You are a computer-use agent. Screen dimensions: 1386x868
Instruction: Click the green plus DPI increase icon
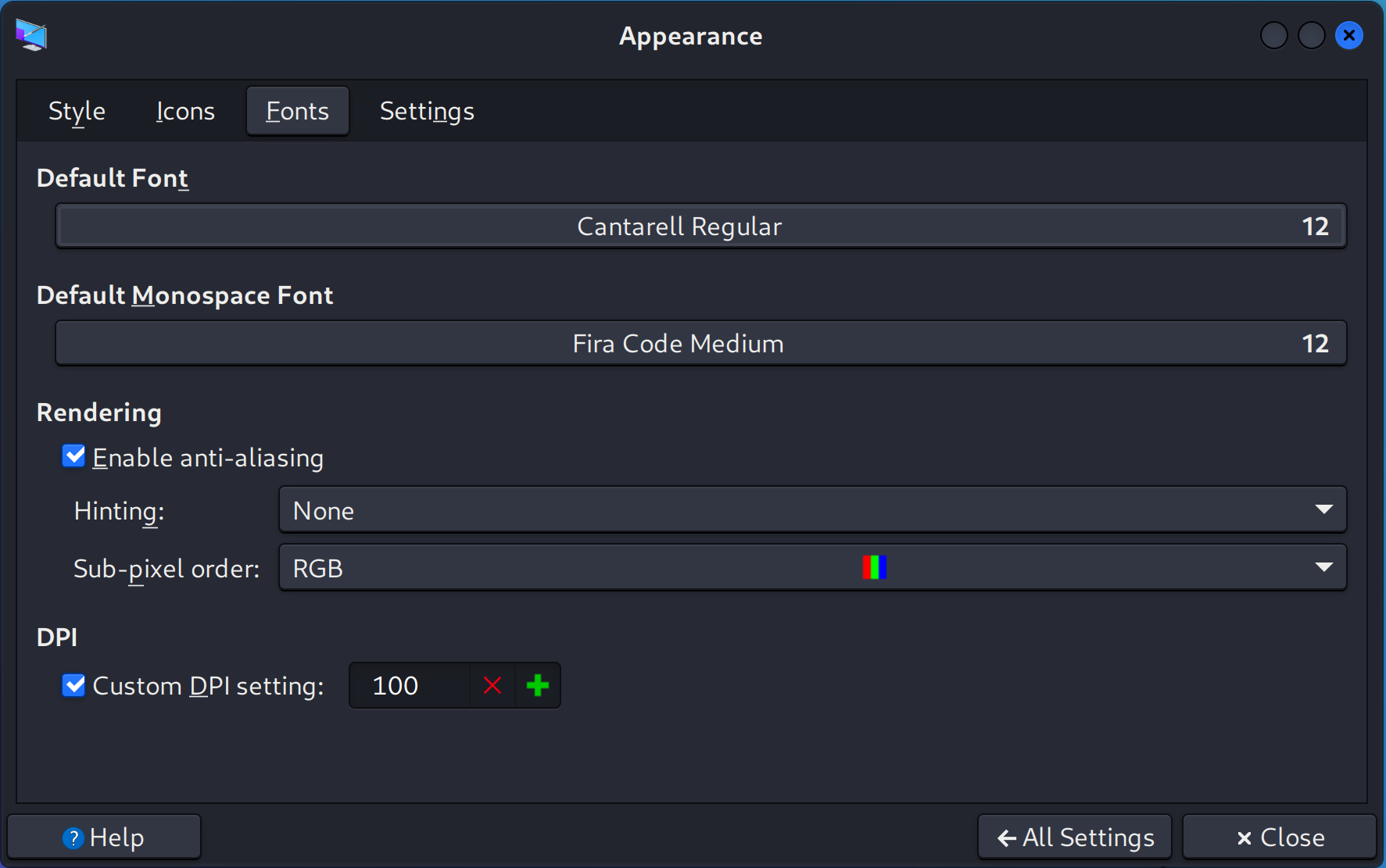pos(538,686)
